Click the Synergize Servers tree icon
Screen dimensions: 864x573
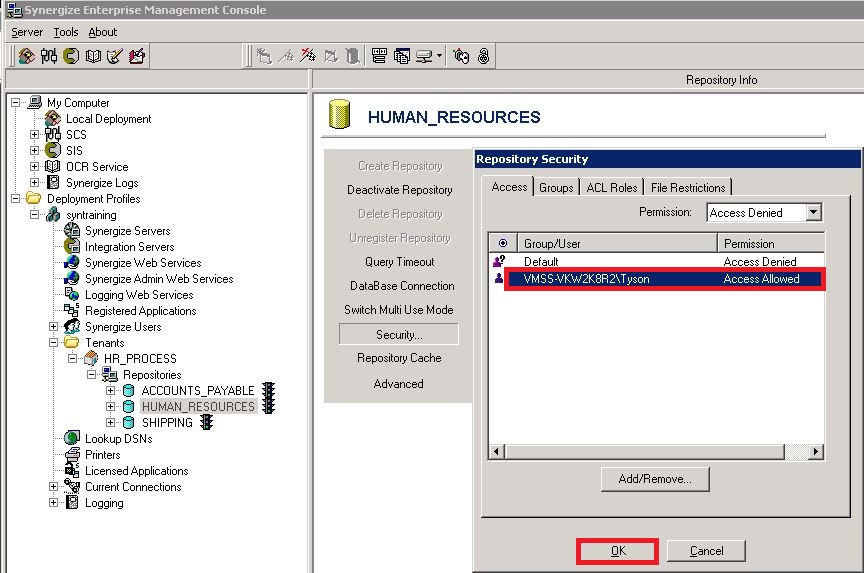72,230
